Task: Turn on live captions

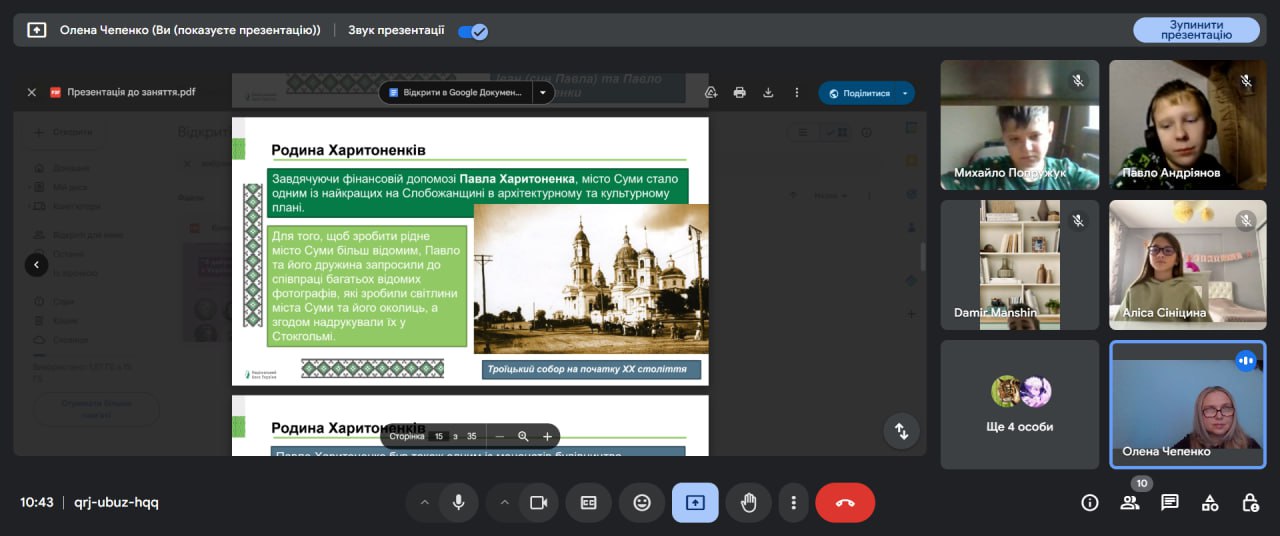Action: 588,503
